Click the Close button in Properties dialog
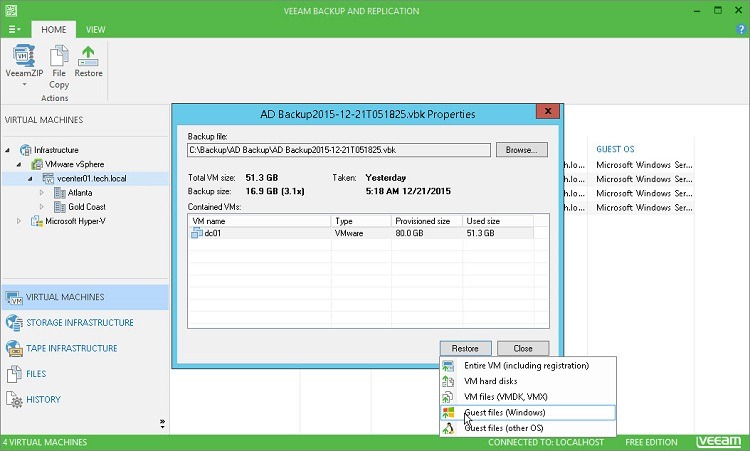 click(x=523, y=349)
